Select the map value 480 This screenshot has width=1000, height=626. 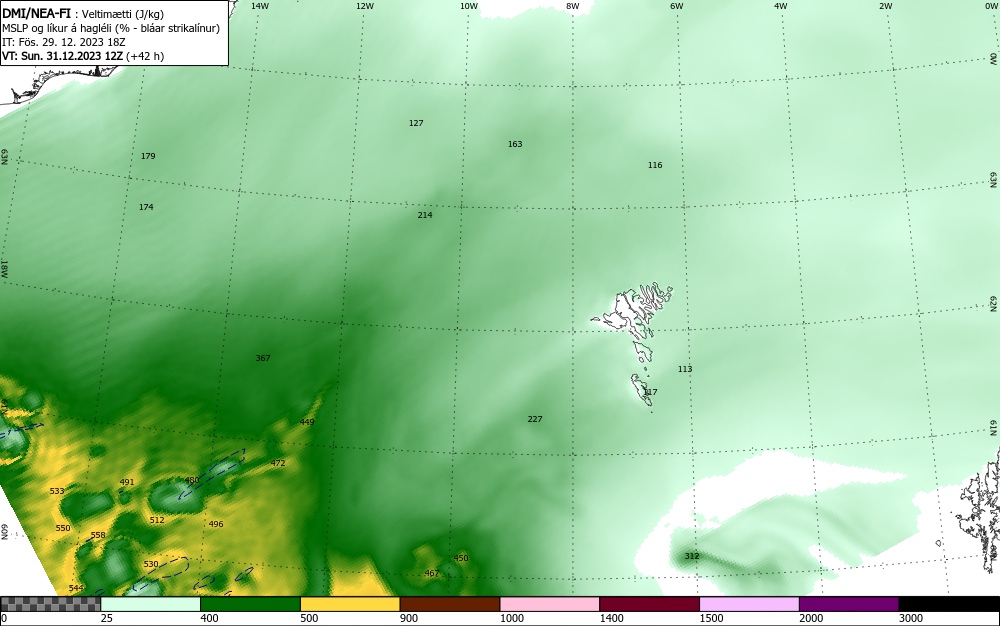[x=192, y=481]
